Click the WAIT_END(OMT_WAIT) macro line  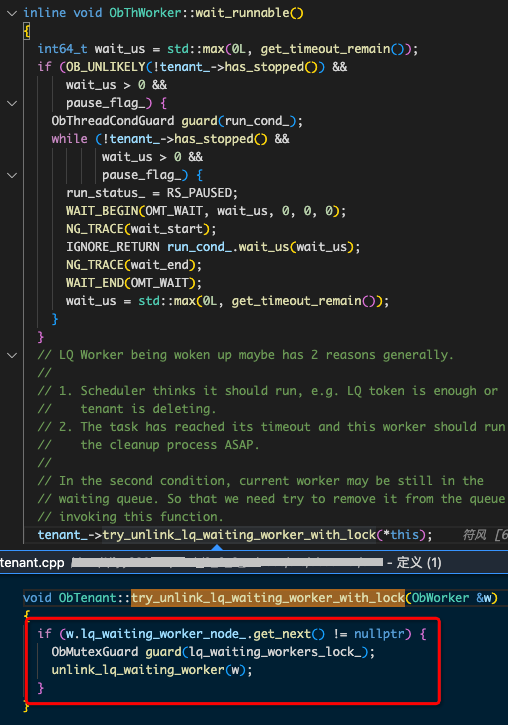[x=134, y=283]
